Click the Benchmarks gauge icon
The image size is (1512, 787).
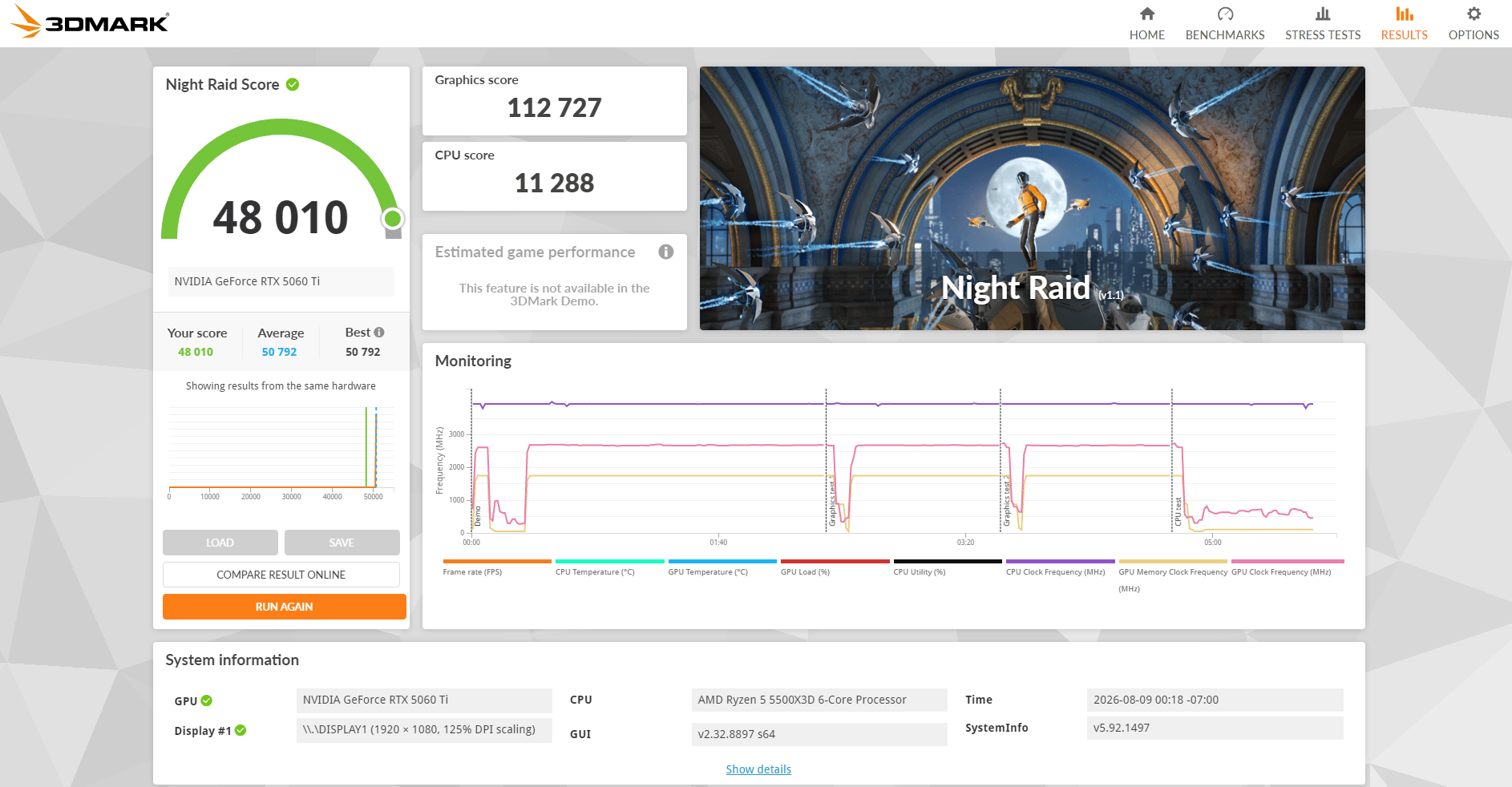1225,14
